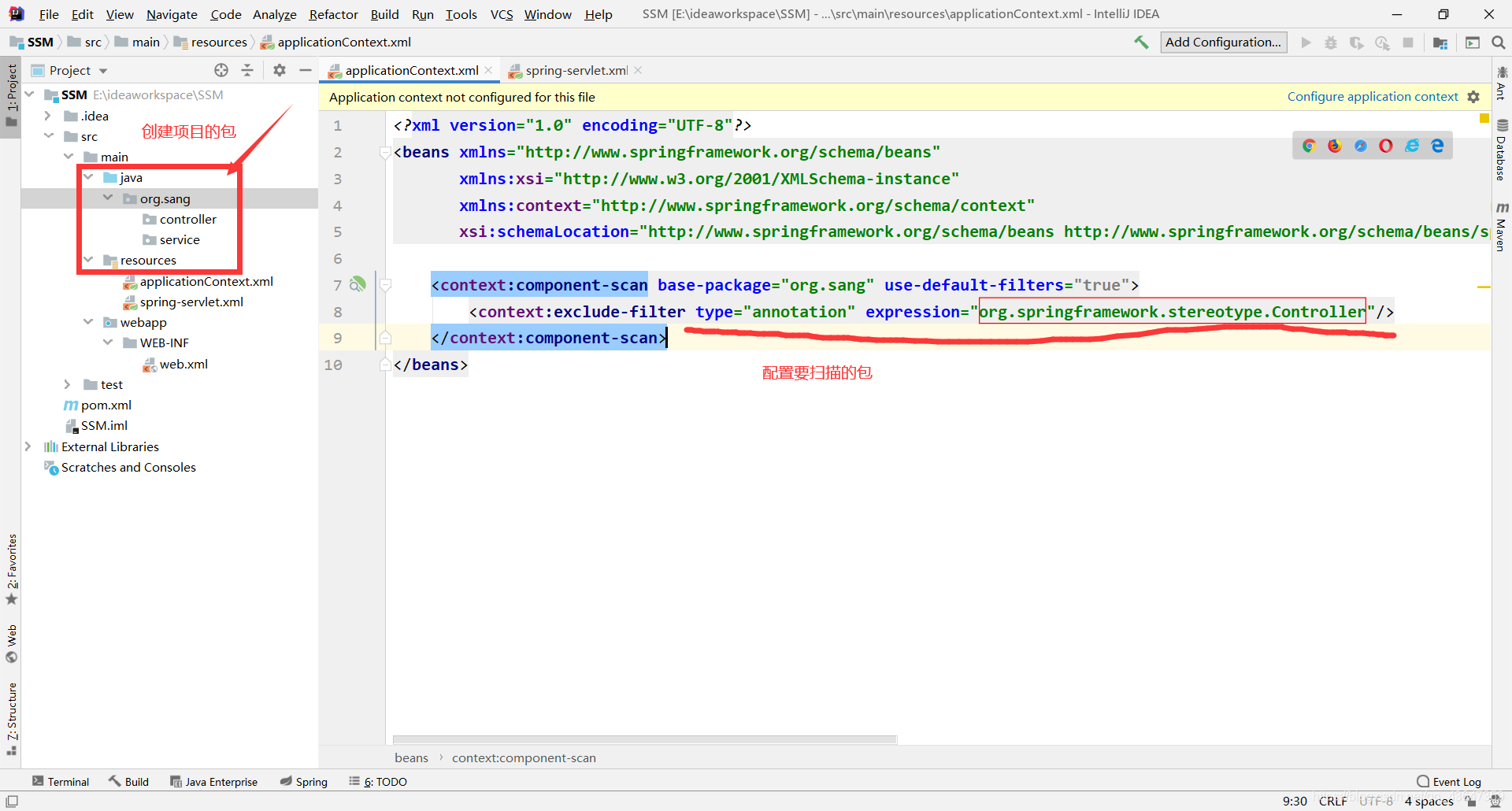Click the Run play icon
This screenshot has height=811, width=1512.
[x=1306, y=43]
